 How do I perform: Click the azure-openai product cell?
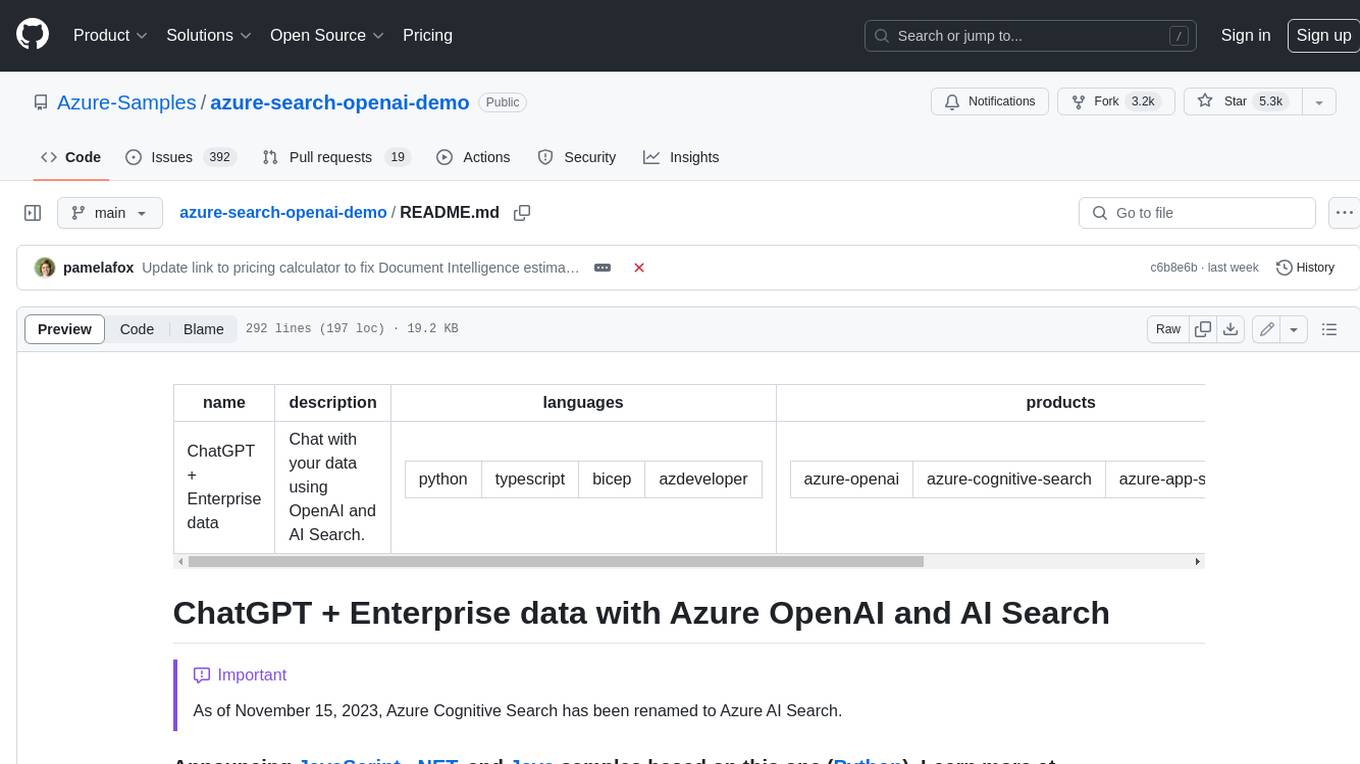(851, 479)
